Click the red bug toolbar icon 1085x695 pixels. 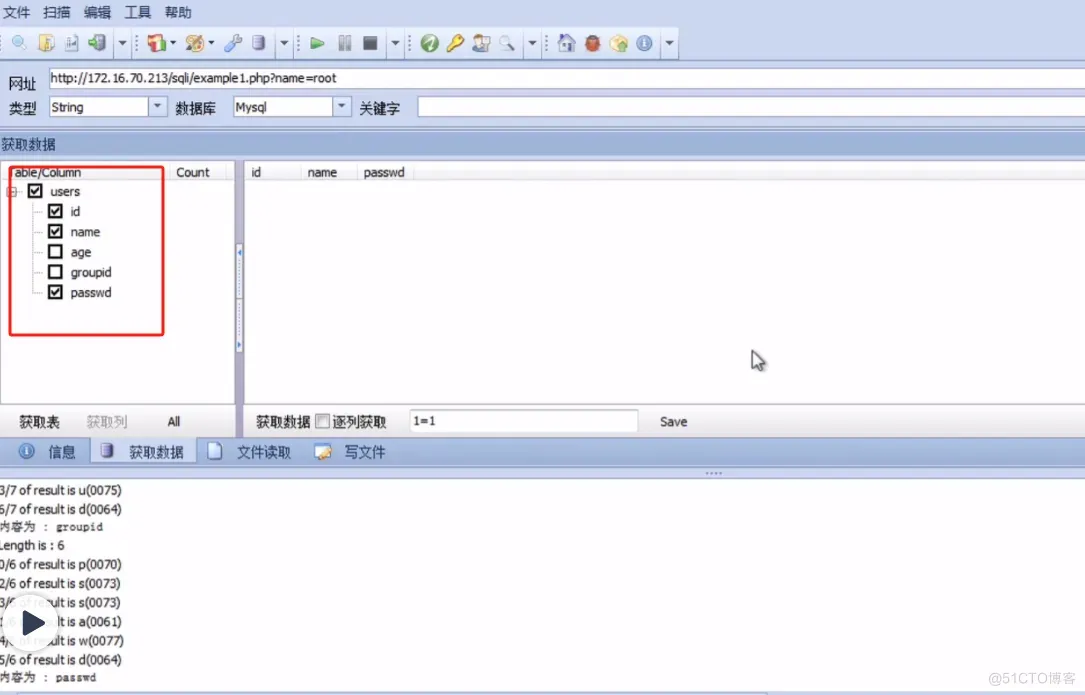[x=592, y=43]
